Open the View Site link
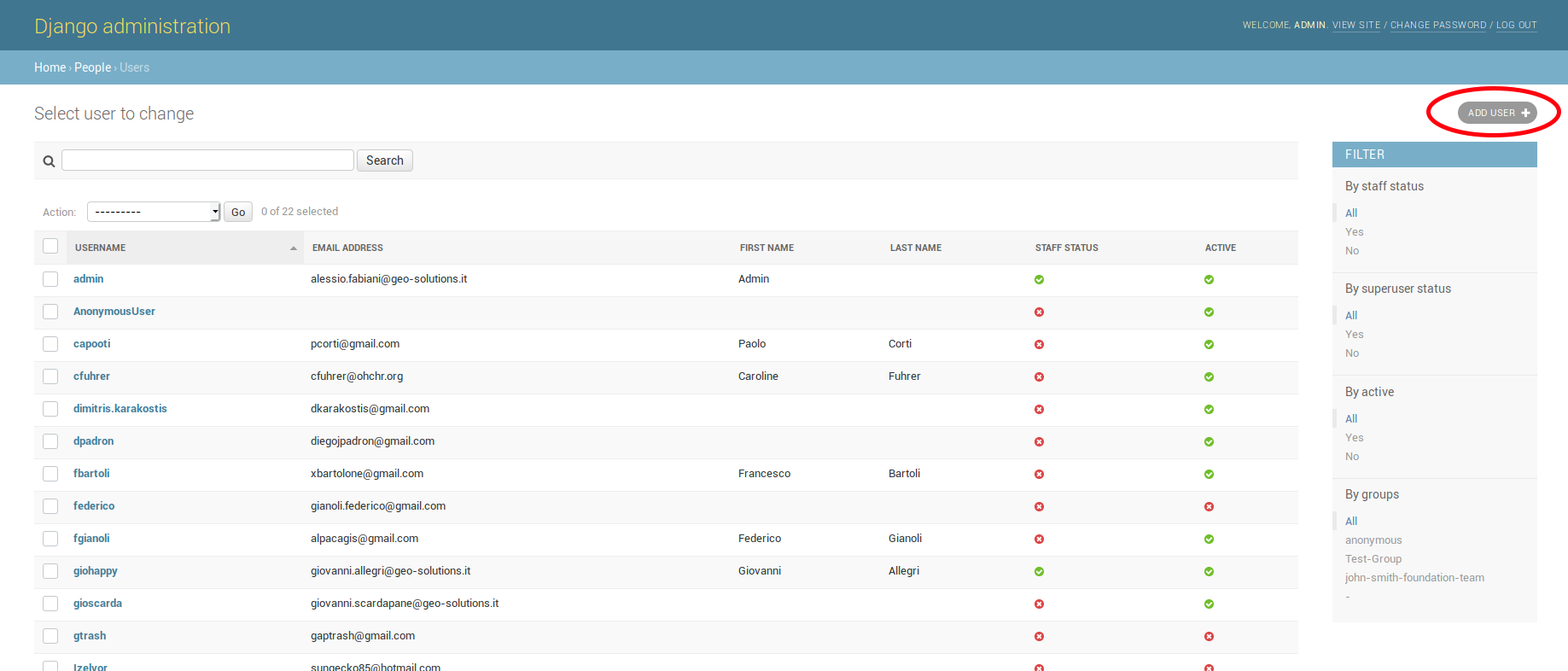The width and height of the screenshot is (1568, 671). pyautogui.click(x=1356, y=26)
